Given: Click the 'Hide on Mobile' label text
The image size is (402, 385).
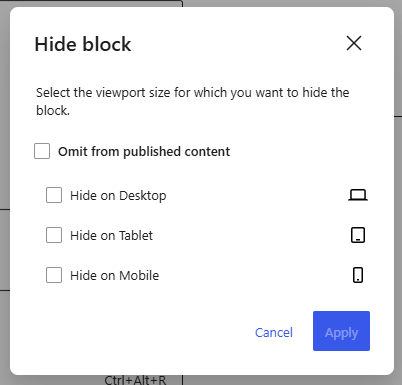Looking at the screenshot, I should click(x=115, y=275).
